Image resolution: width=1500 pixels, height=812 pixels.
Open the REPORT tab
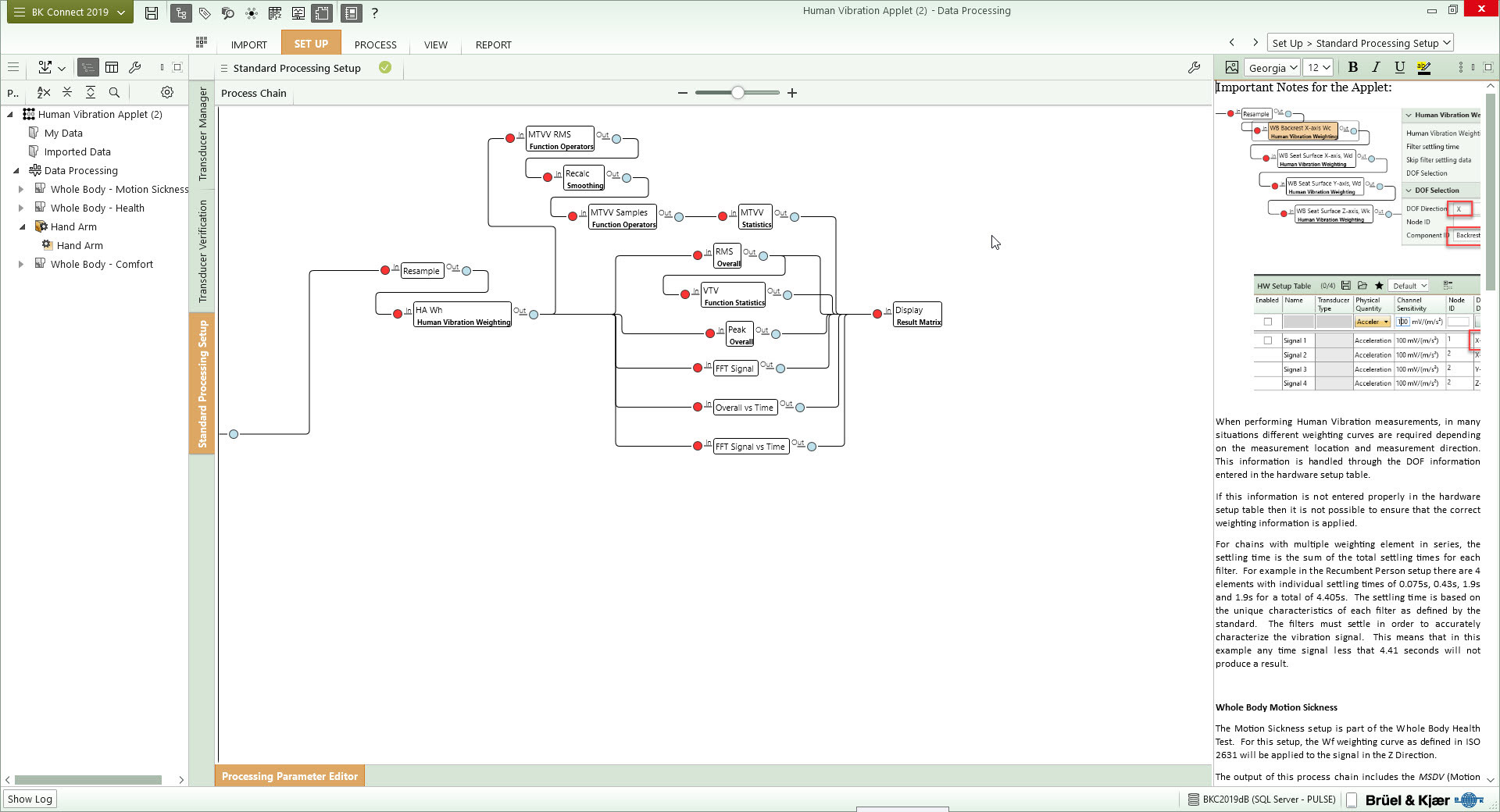[493, 45]
